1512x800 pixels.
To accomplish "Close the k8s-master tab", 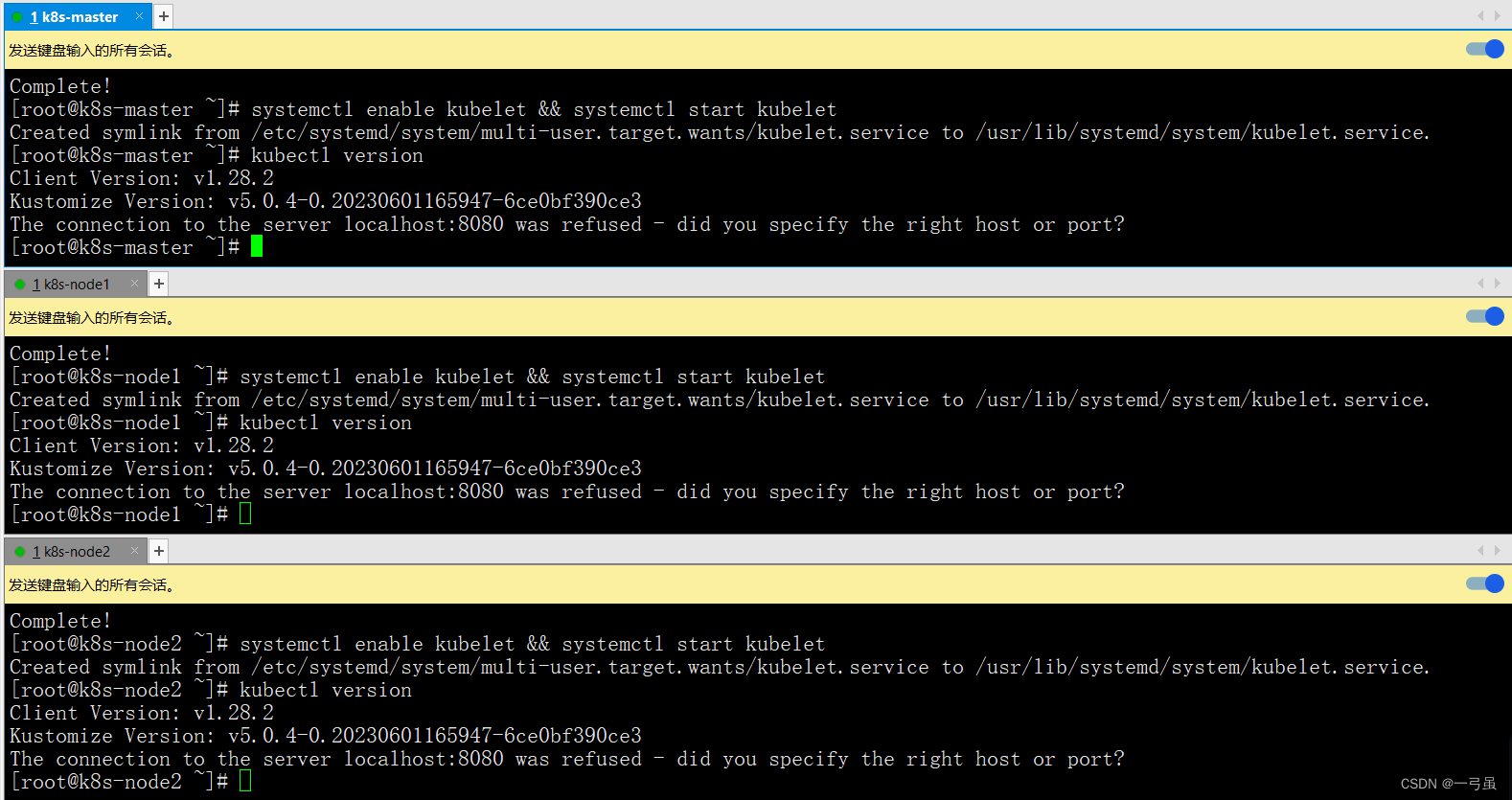I will pos(139,16).
